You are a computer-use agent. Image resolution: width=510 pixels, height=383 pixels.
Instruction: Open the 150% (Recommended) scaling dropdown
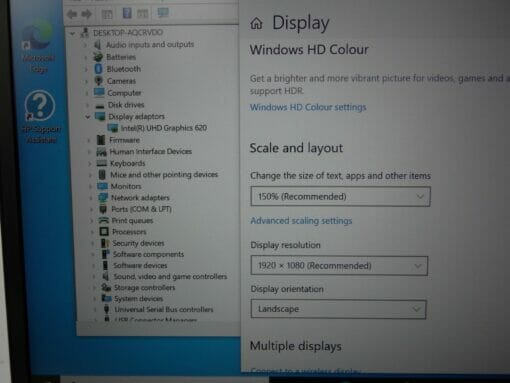coord(340,197)
